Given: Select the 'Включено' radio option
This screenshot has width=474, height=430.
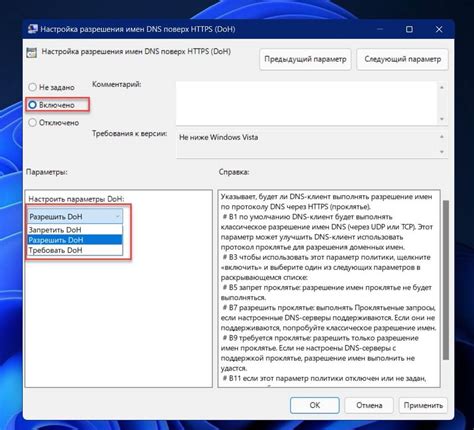Looking at the screenshot, I should [32, 105].
